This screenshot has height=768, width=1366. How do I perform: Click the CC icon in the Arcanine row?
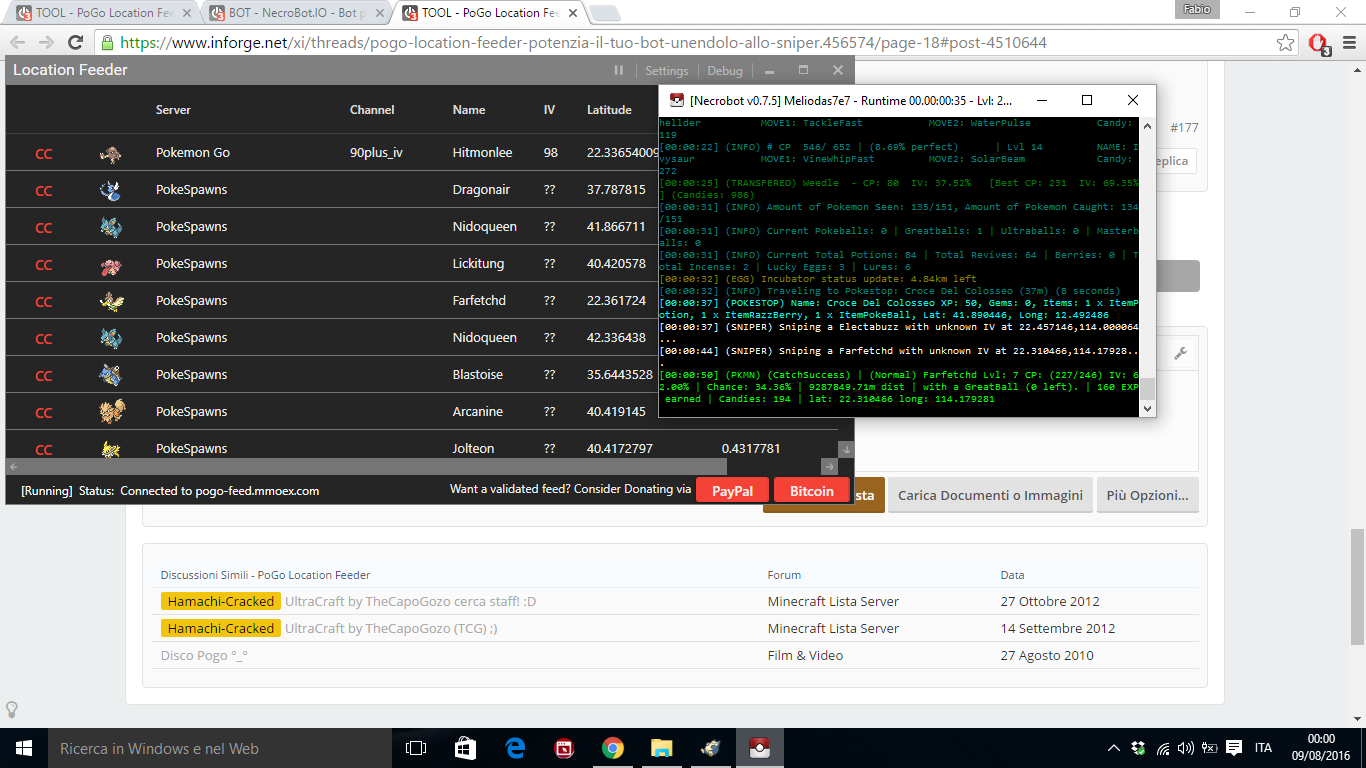44,412
